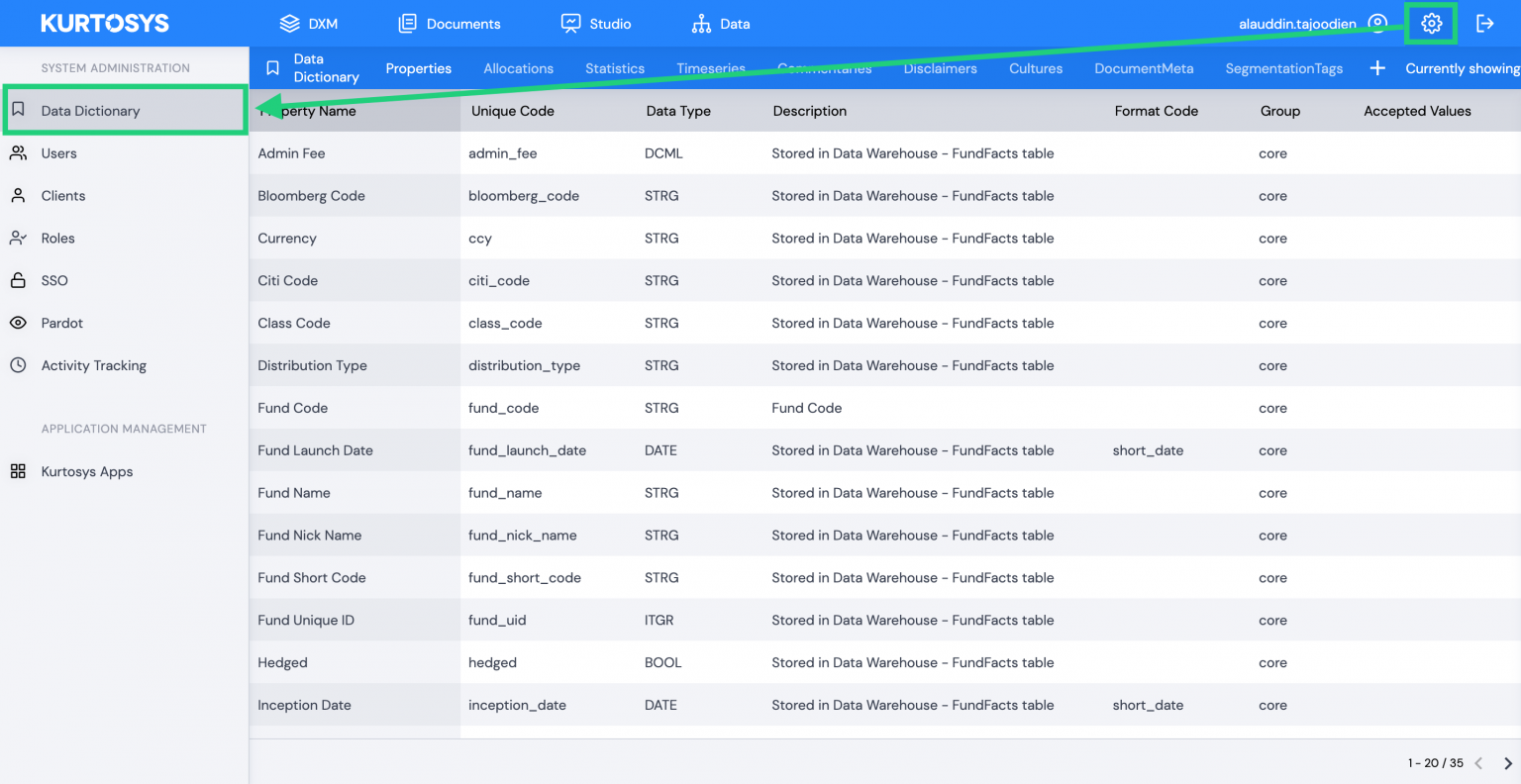Open the DXM module icon
The image size is (1521, 784).
tap(288, 23)
